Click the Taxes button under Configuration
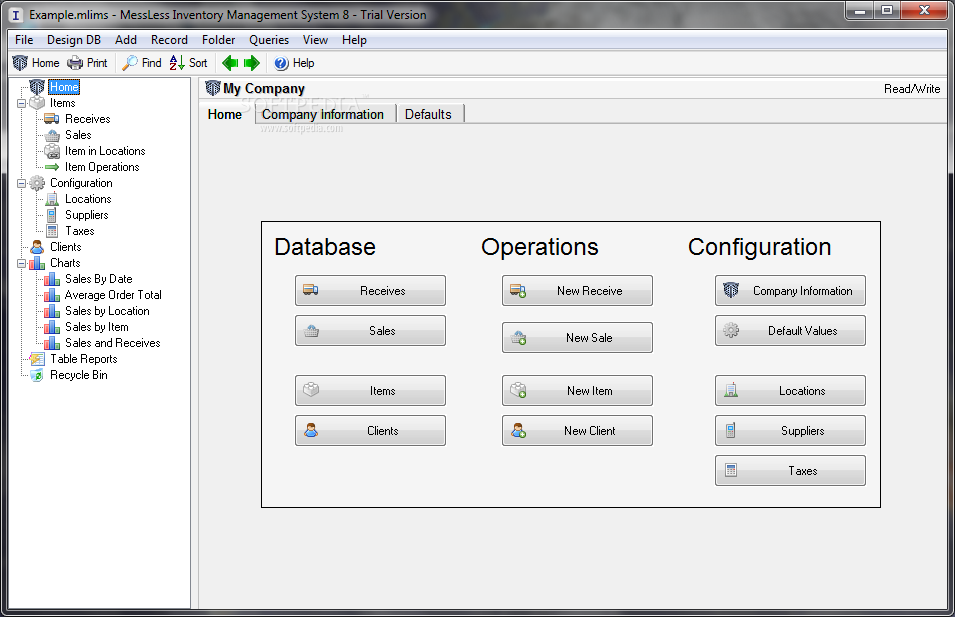 pos(790,471)
